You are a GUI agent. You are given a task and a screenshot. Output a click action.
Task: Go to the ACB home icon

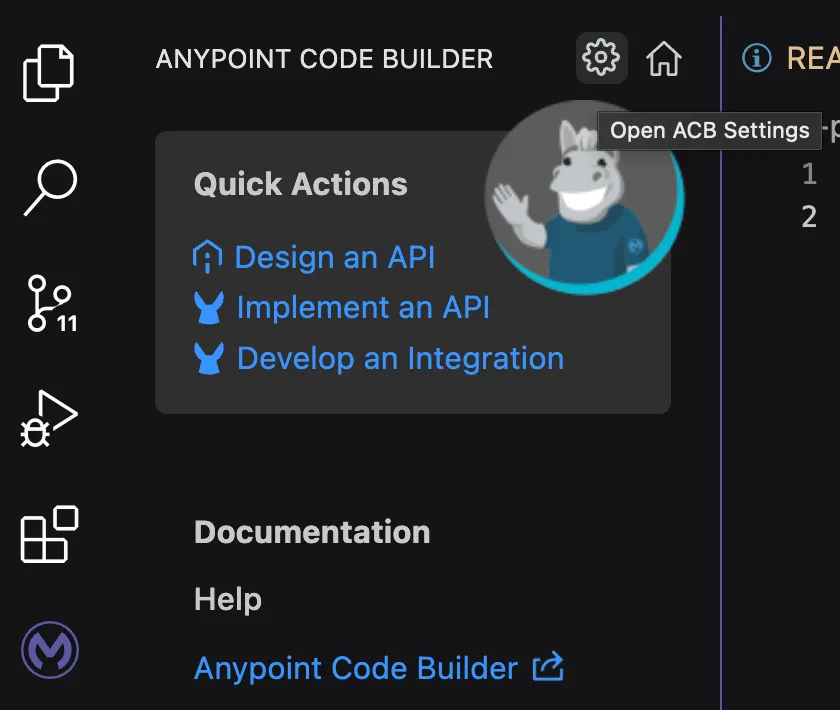(x=664, y=58)
